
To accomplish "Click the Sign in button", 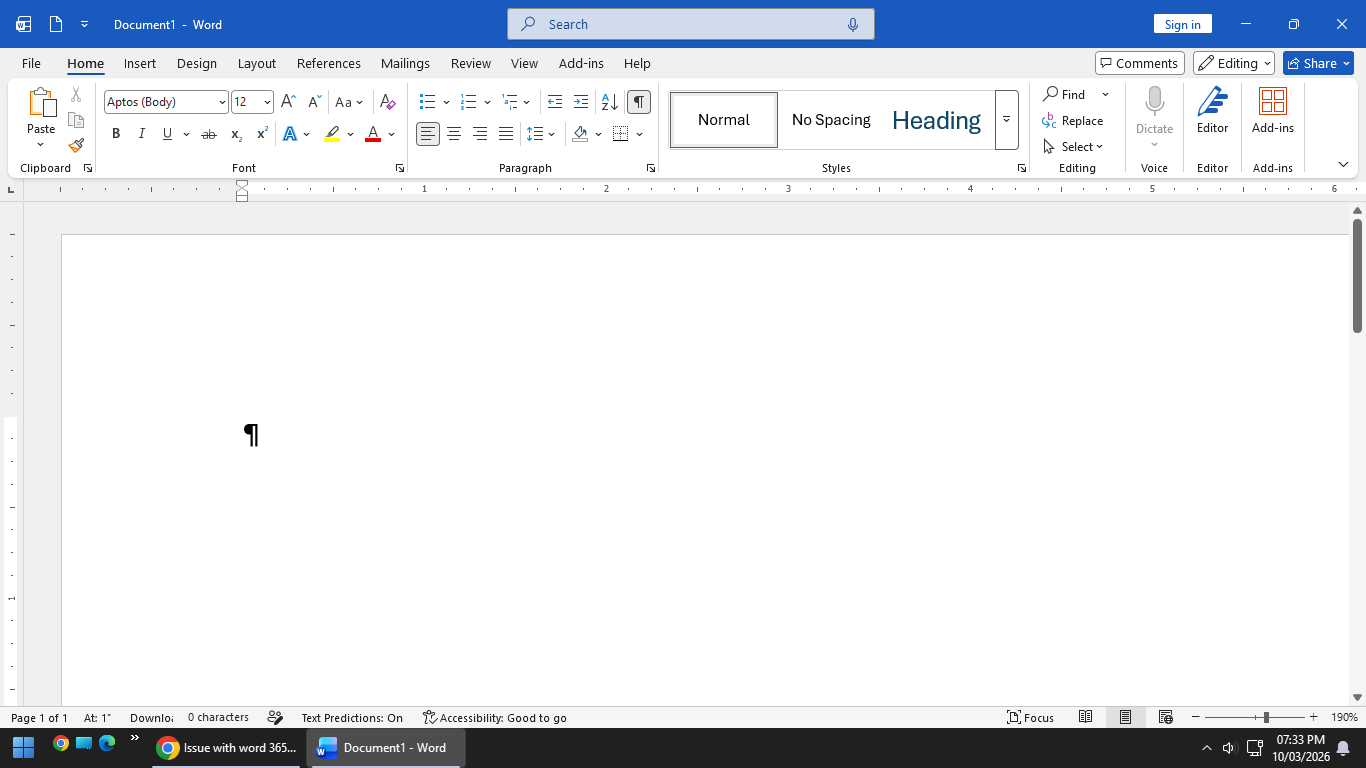I will pyautogui.click(x=1183, y=24).
